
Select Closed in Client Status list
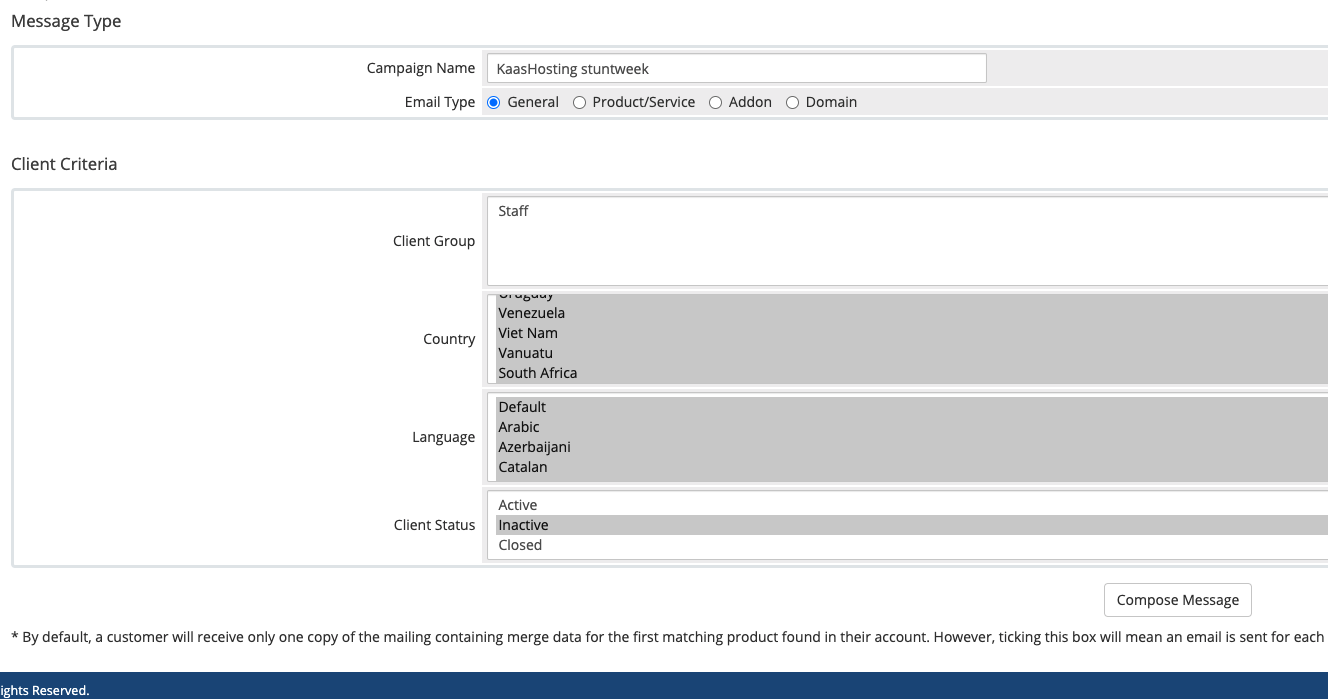[x=520, y=545]
